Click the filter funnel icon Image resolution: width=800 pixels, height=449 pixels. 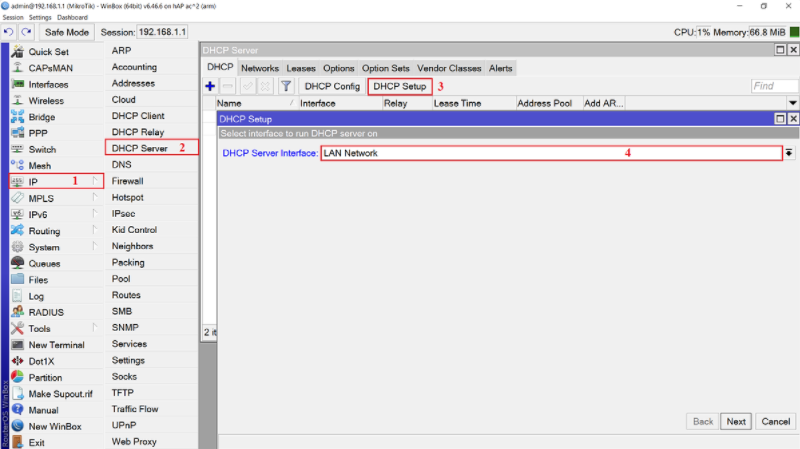(x=286, y=87)
